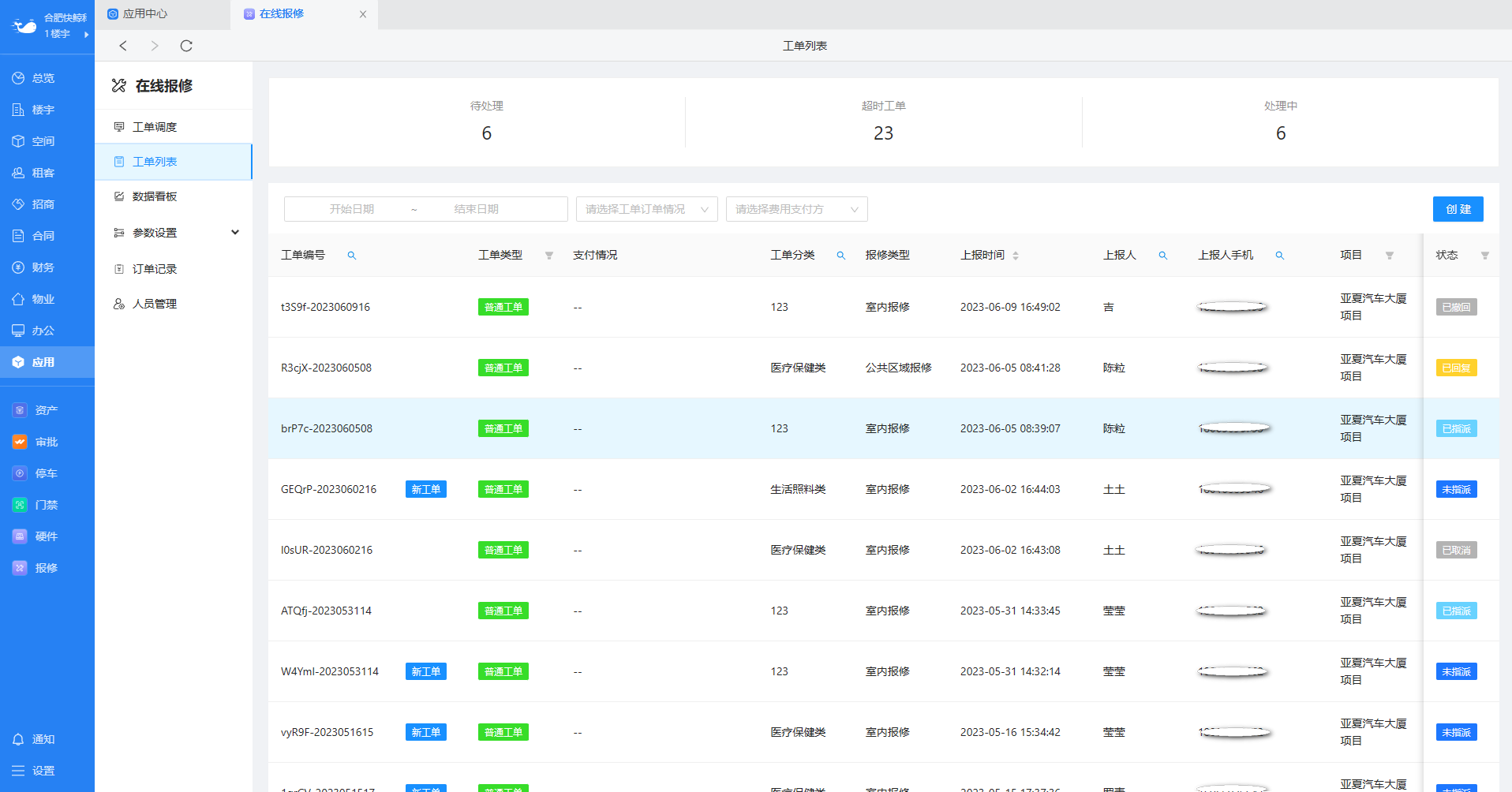This screenshot has height=792, width=1512.
Task: Close the 在线报修 tab
Action: 363,14
